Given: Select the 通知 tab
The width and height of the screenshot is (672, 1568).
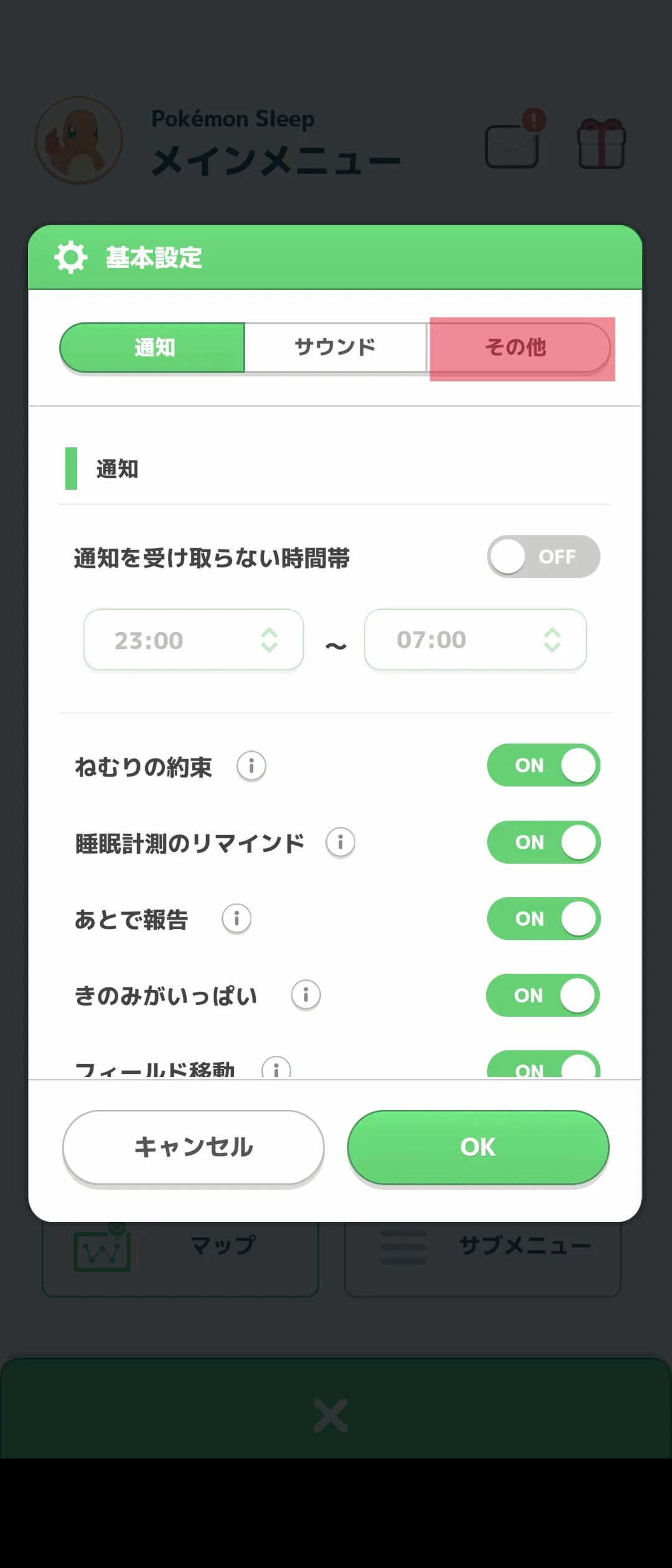Looking at the screenshot, I should tap(153, 347).
